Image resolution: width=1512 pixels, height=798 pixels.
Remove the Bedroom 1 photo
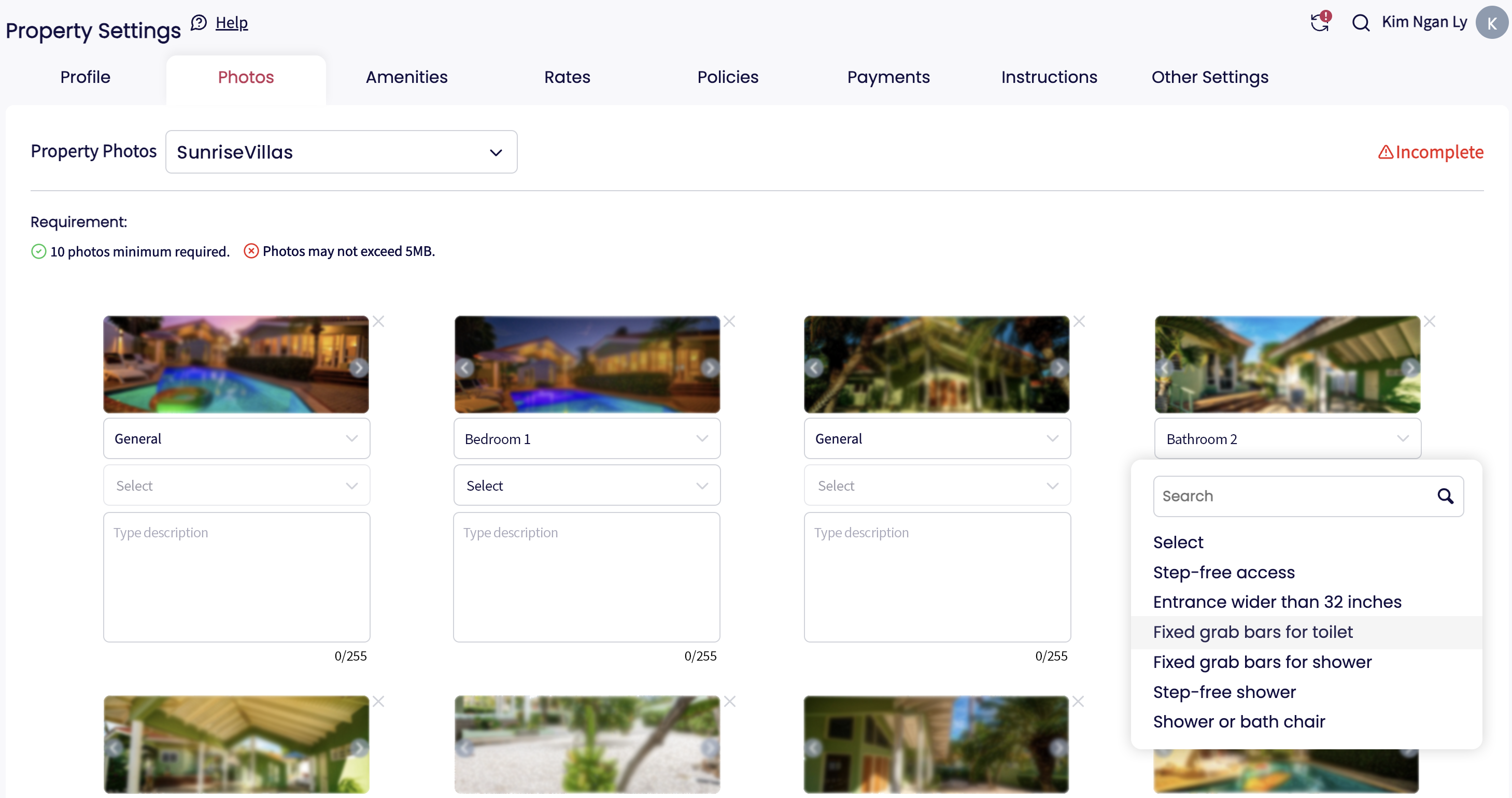729,322
